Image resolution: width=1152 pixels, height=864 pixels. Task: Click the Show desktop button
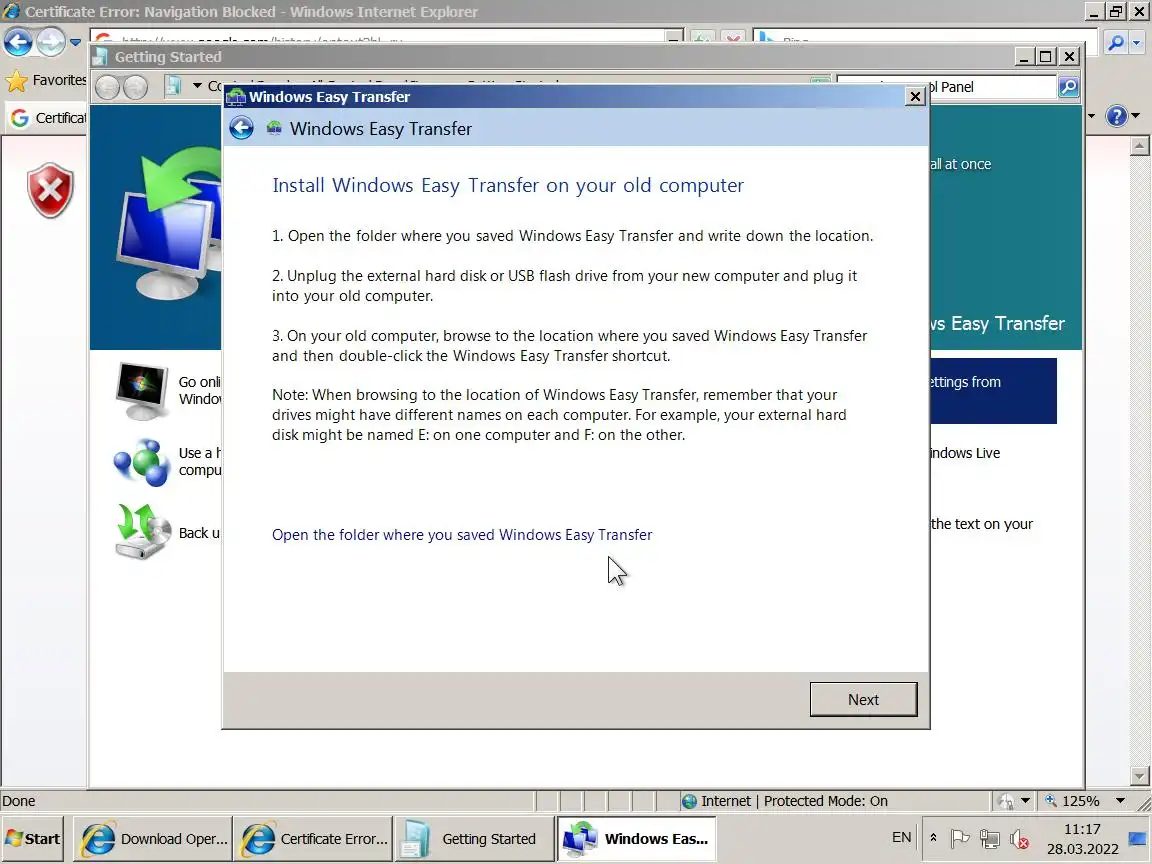pyautogui.click(x=1139, y=839)
